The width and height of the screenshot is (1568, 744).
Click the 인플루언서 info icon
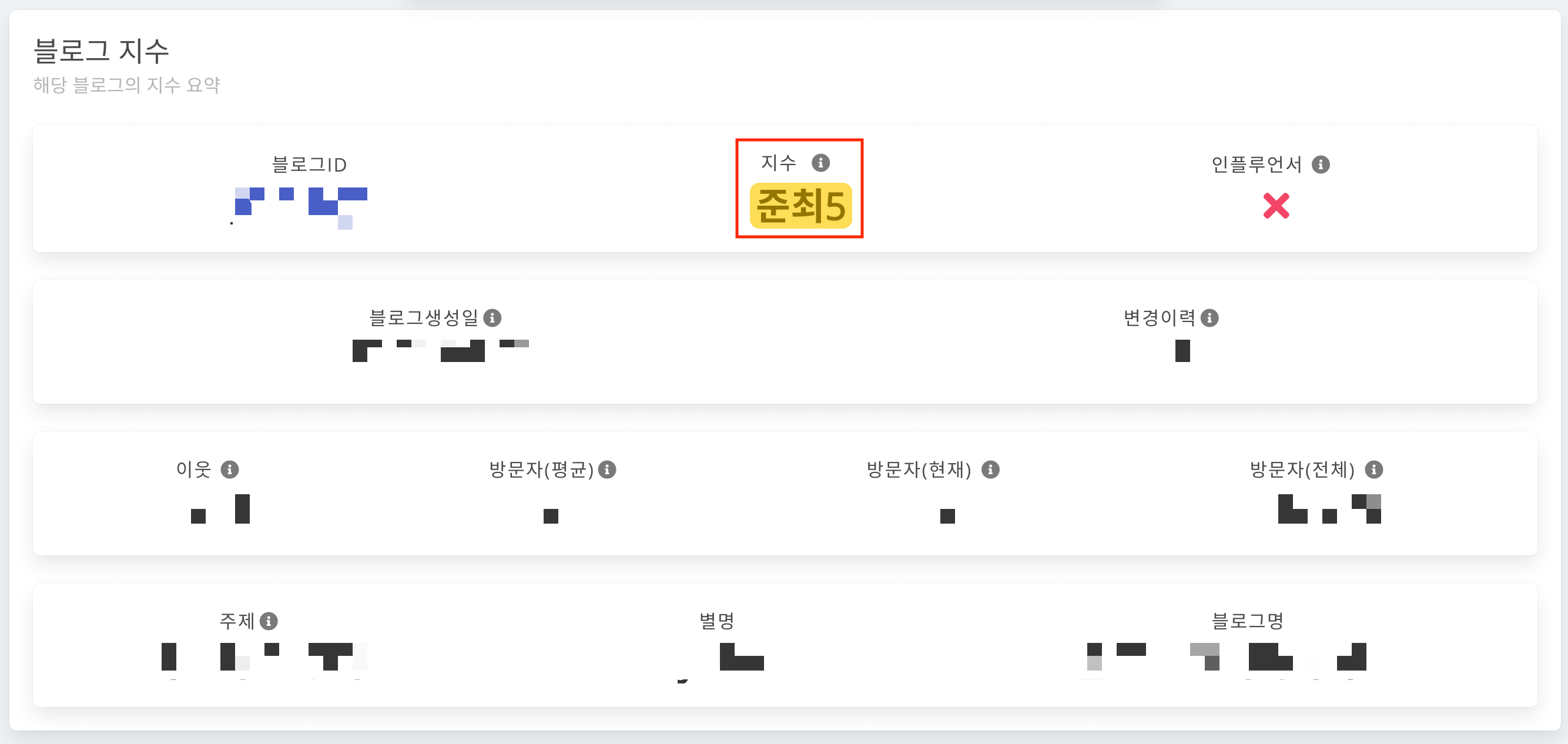pos(1322,163)
